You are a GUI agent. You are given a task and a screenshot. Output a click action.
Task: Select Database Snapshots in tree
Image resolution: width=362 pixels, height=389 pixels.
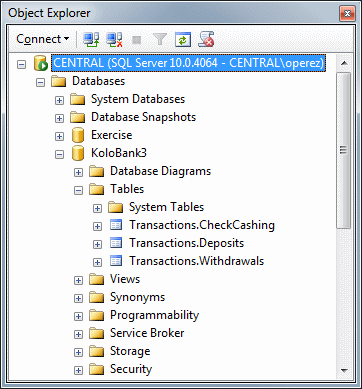(143, 117)
